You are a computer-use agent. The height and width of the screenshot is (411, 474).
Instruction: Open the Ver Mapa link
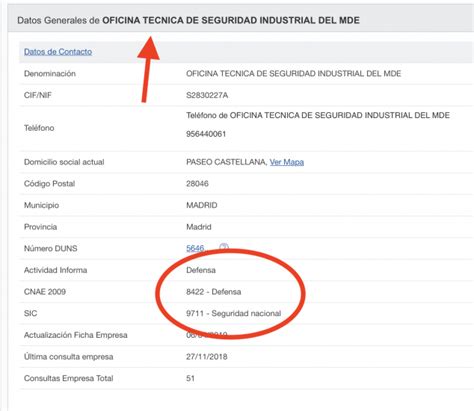pyautogui.click(x=287, y=162)
